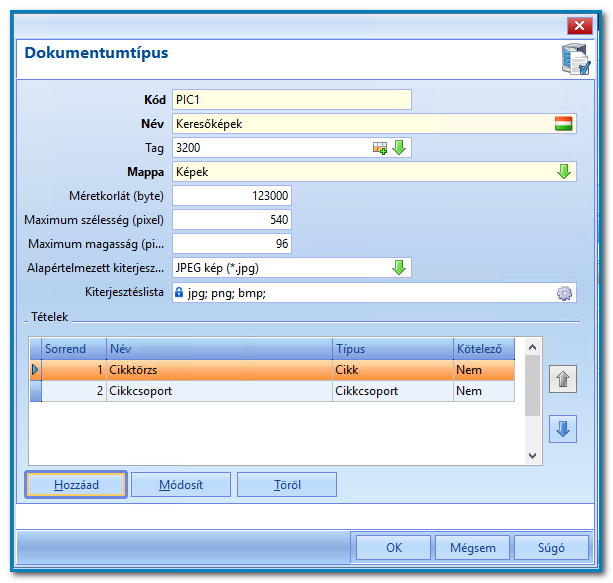Screen dimensions: 613x583
Task: Select the Cikkcsoport row in table
Action: pyautogui.click(x=272, y=391)
